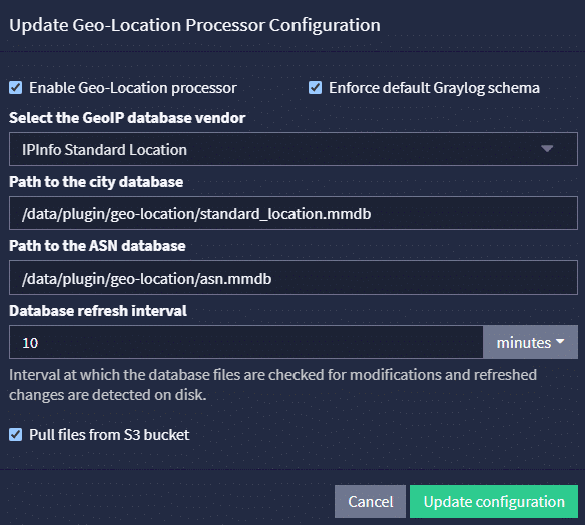Click the Pull files from S3 bucket label
585x525 pixels.
tap(109, 435)
